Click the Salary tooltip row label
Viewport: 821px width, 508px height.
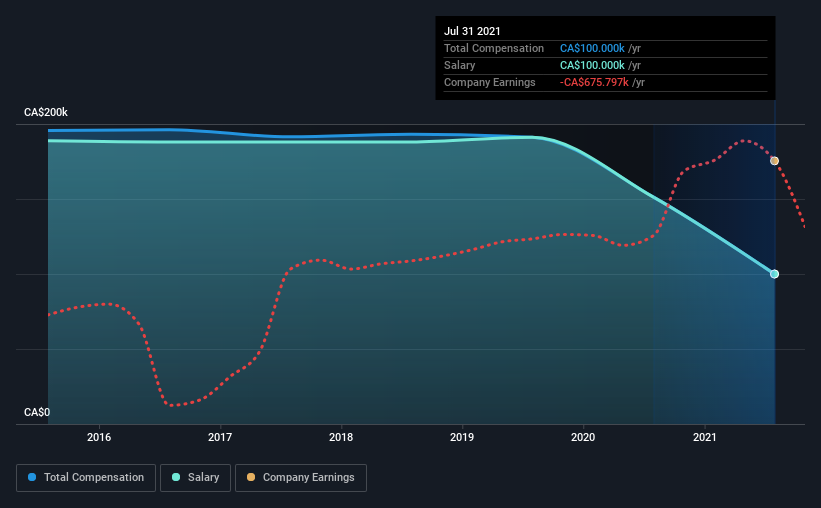coord(460,65)
